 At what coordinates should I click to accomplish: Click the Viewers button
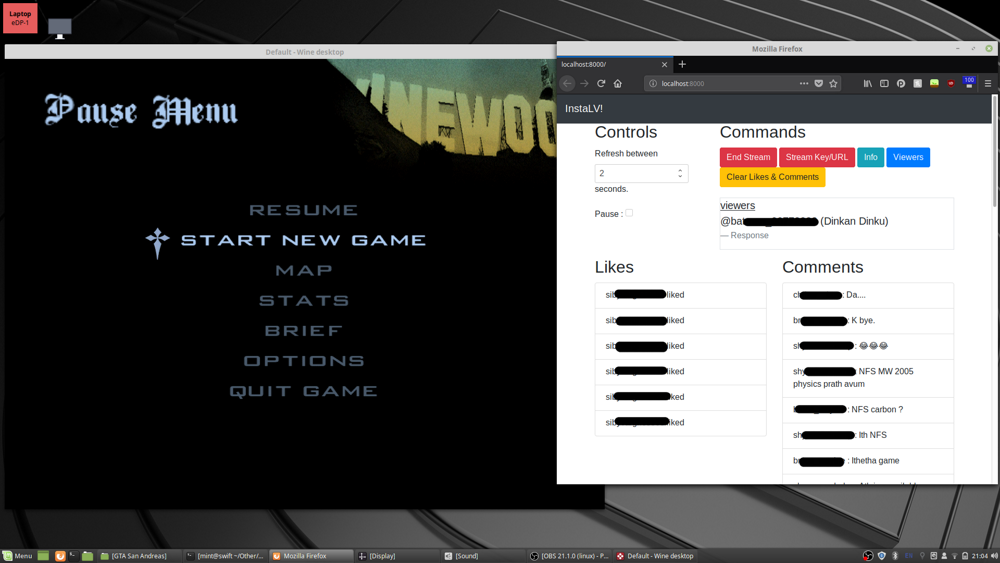908,157
